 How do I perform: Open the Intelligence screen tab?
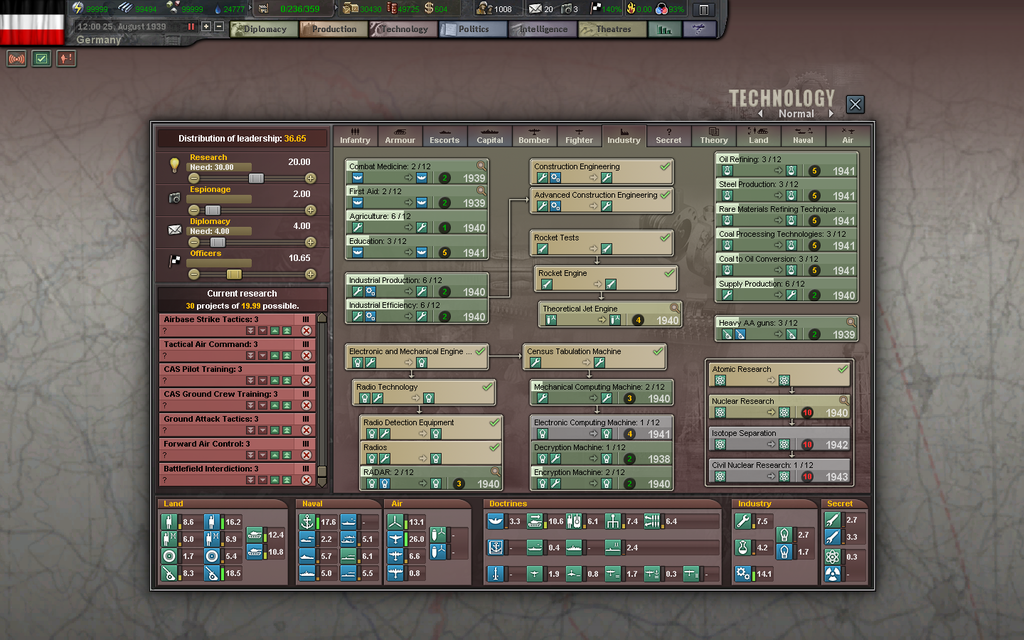pos(543,29)
